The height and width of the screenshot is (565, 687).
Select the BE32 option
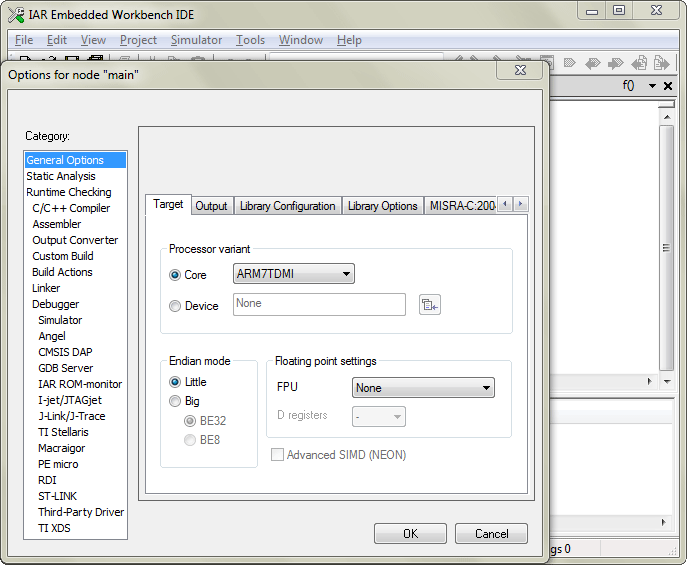tap(190, 421)
